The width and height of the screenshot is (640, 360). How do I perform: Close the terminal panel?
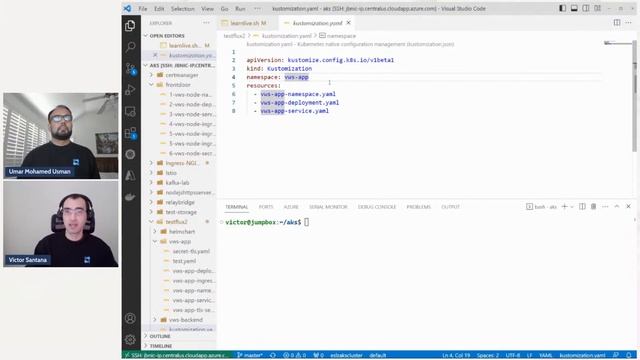629,207
